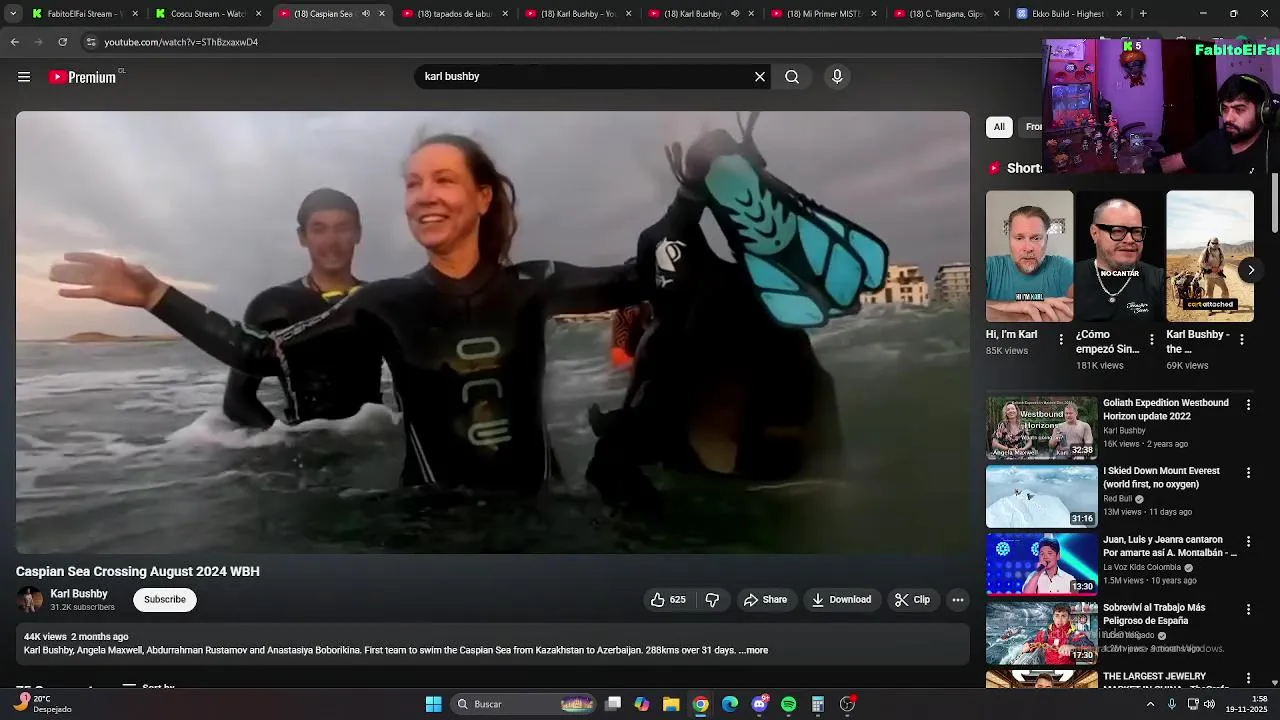Open Goliath Expedition Westbound Horizon video thumbnail

coord(1042,428)
